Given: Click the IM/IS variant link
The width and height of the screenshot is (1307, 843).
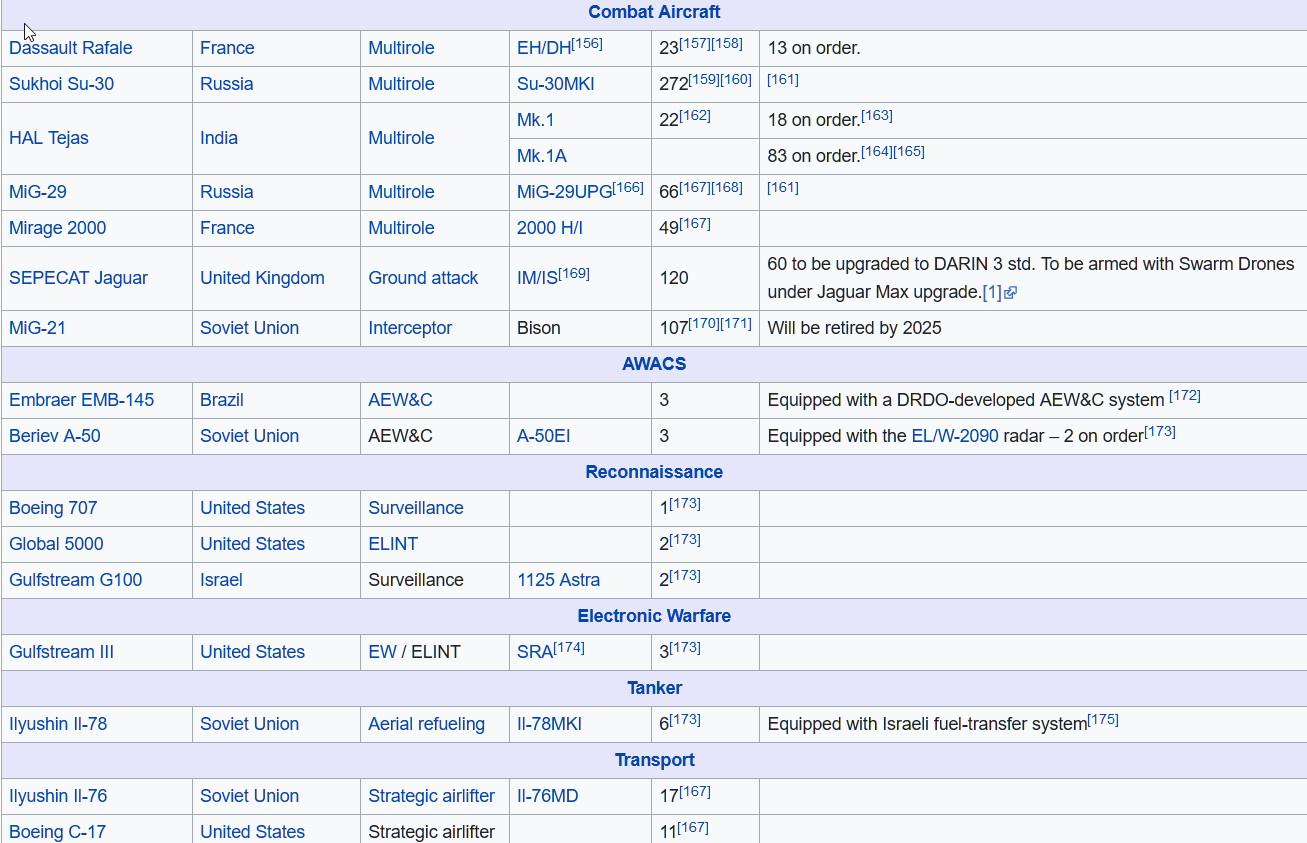Looking at the screenshot, I should [x=537, y=278].
